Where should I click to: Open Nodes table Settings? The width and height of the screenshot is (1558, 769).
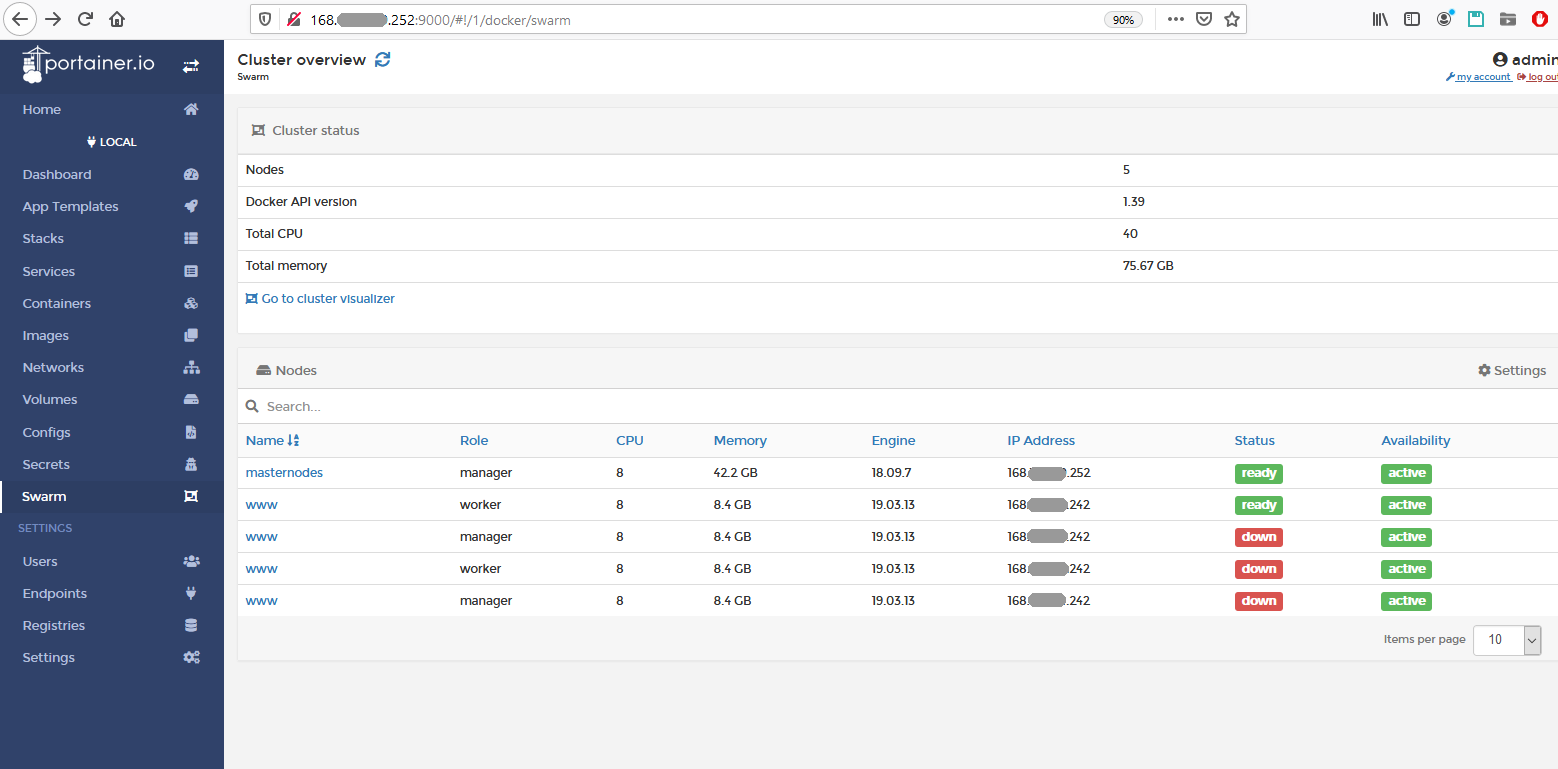(1512, 370)
